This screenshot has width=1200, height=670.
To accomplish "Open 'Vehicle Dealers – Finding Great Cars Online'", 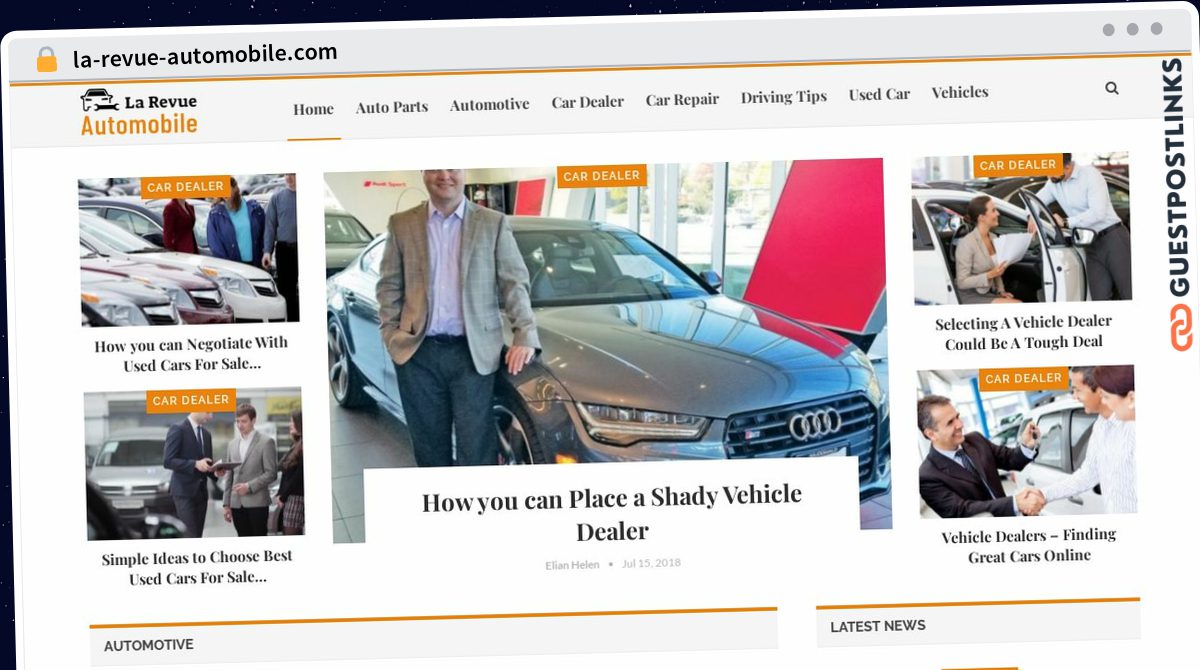I will 1029,546.
